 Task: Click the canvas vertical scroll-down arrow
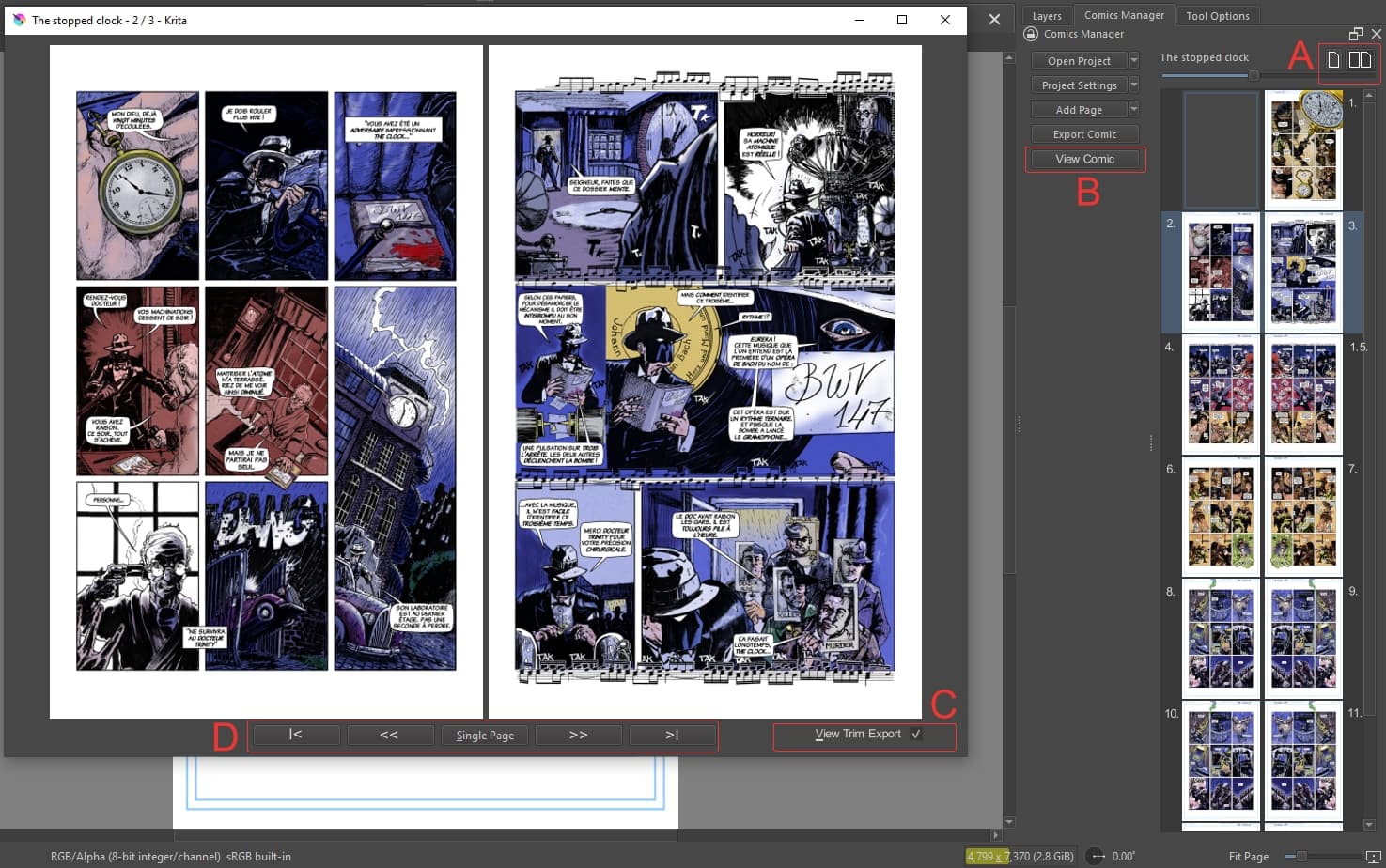[1009, 822]
